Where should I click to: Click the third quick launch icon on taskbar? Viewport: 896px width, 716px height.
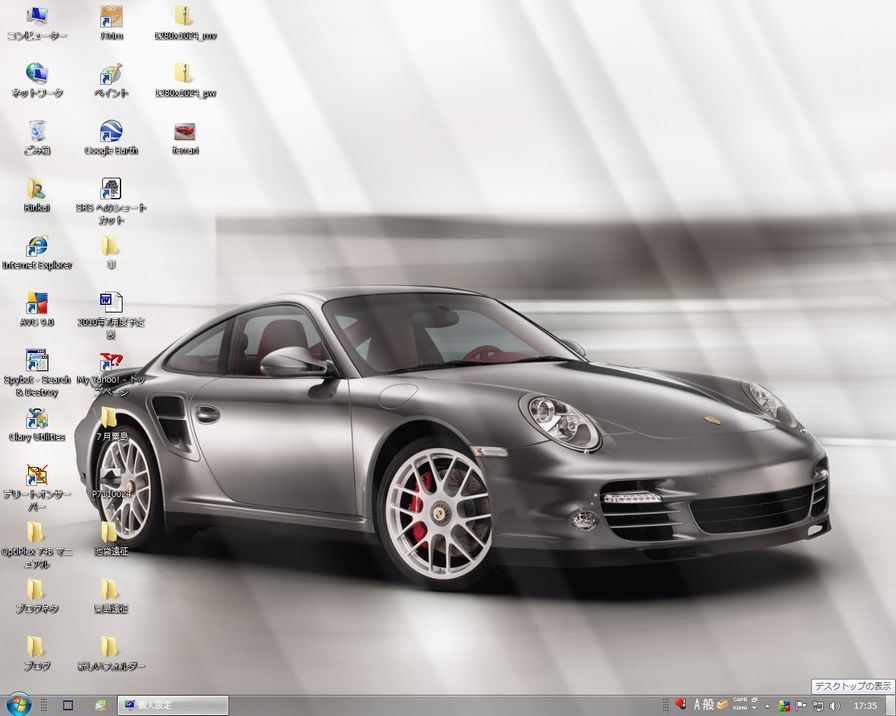click(x=100, y=705)
